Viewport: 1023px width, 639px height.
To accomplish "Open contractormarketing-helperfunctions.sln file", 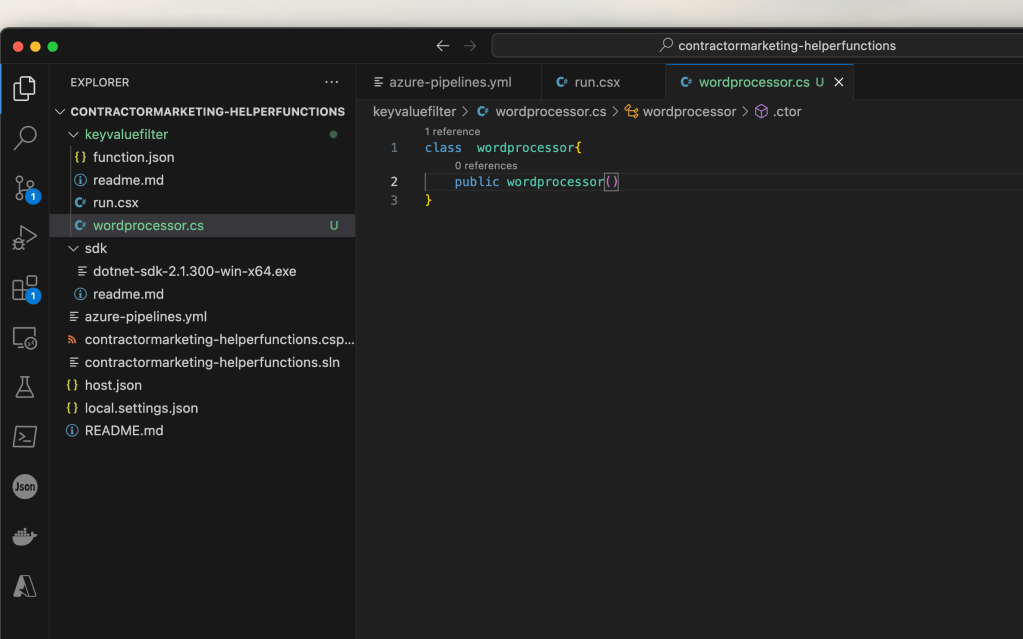I will 202,362.
